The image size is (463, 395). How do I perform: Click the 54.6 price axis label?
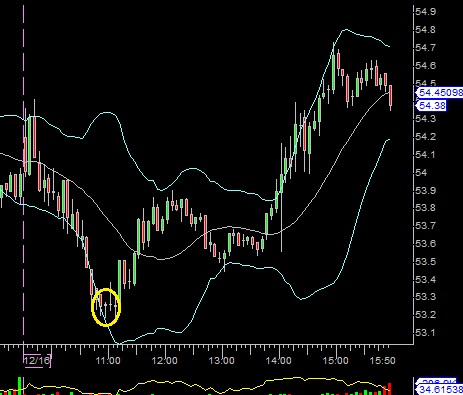click(425, 66)
